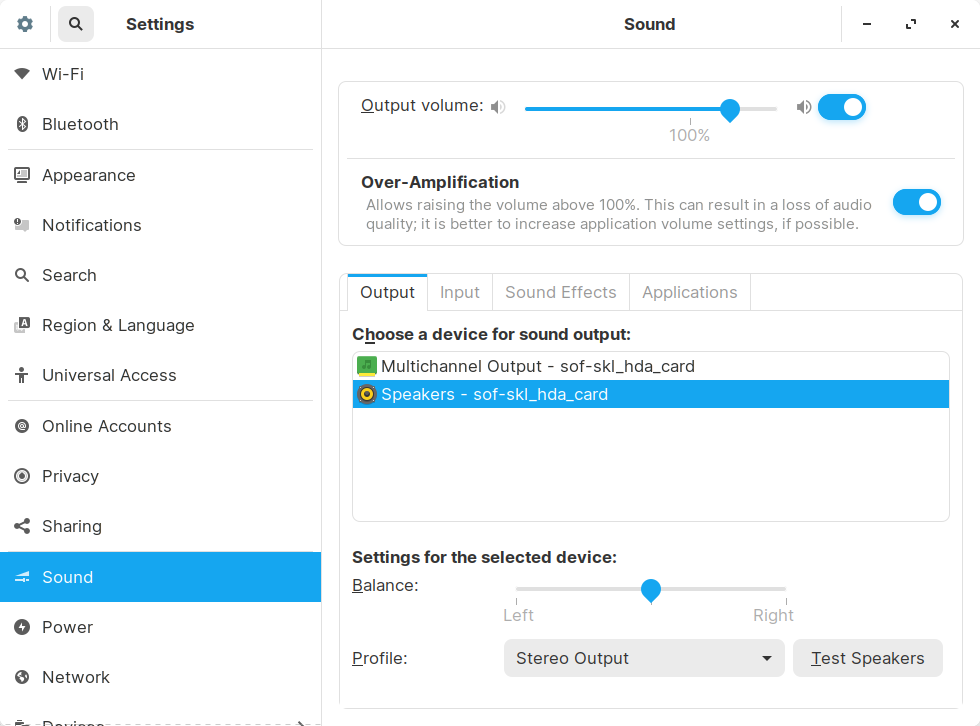The height and width of the screenshot is (726, 980).
Task: Select Multichannel Output device in list
Action: (x=537, y=366)
